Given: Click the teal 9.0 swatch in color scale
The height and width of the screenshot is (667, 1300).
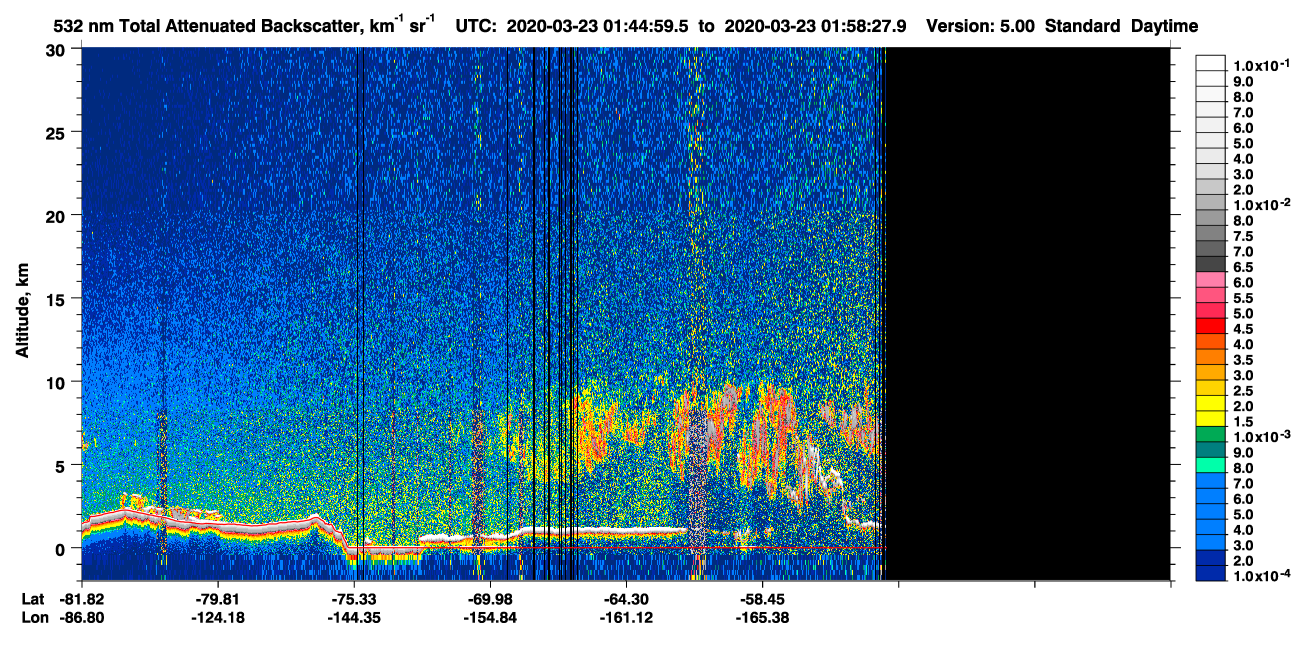Looking at the screenshot, I should click(1211, 451).
